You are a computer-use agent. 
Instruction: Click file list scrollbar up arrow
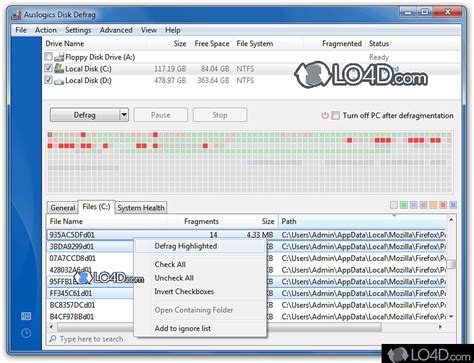coord(451,220)
